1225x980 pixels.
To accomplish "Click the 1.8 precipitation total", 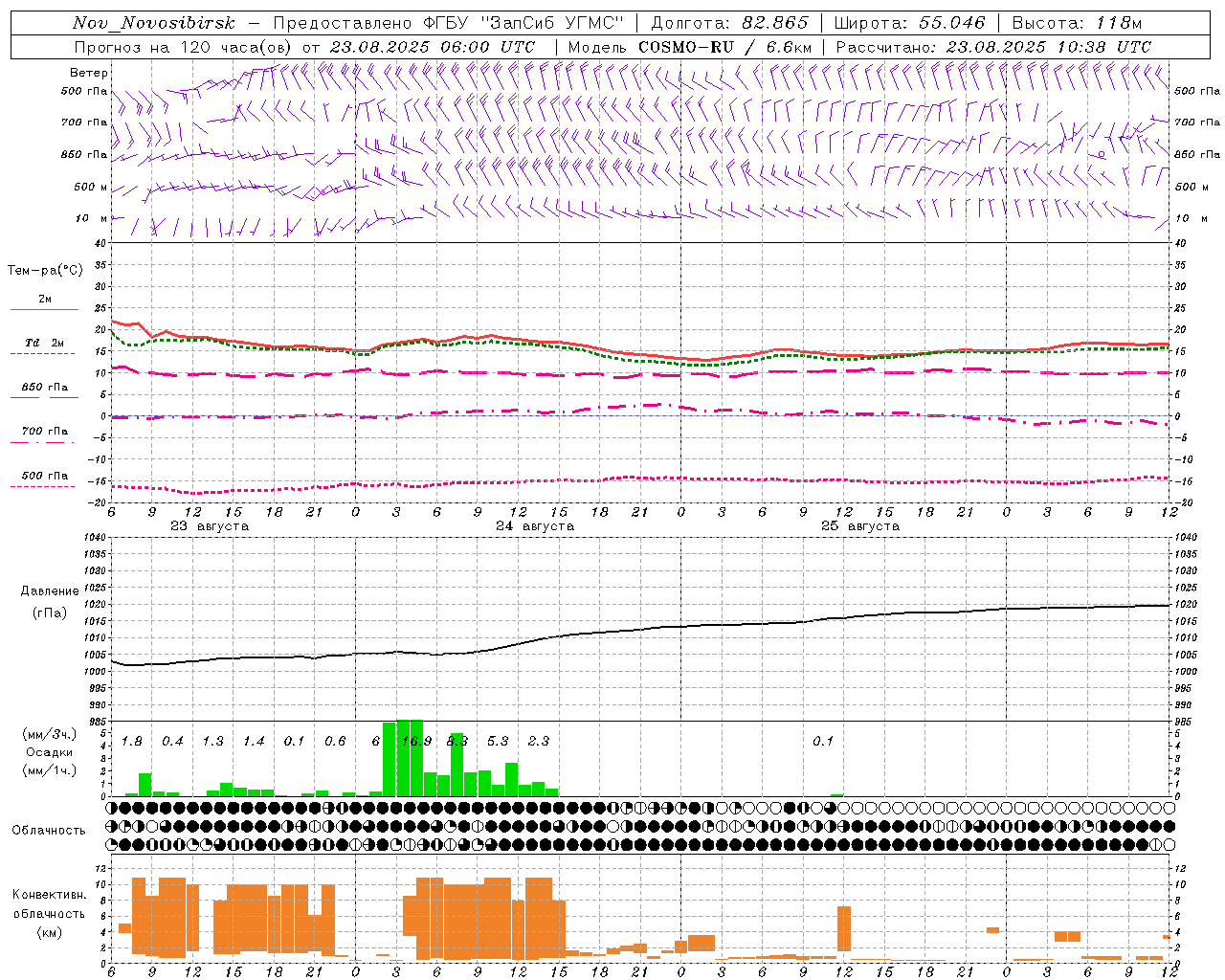I will click(x=132, y=742).
